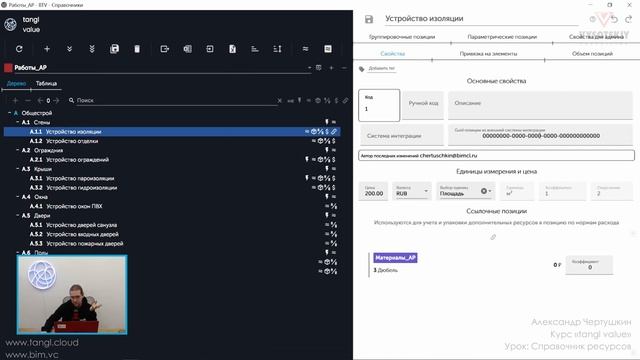Select A.1.2 Устройство отделки row

tap(172, 141)
